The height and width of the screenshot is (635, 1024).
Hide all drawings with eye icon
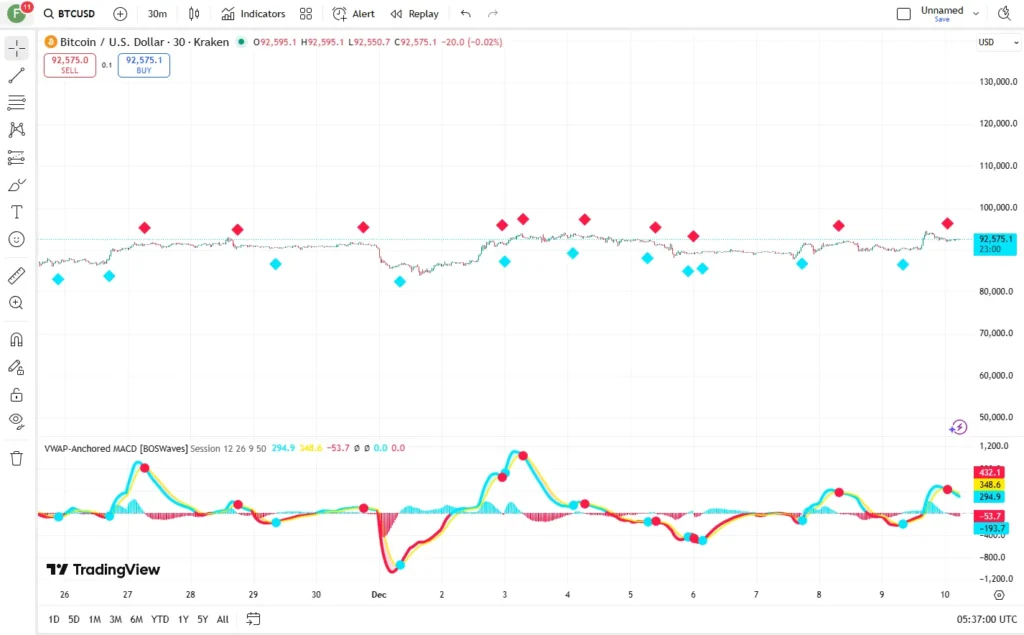(x=17, y=420)
